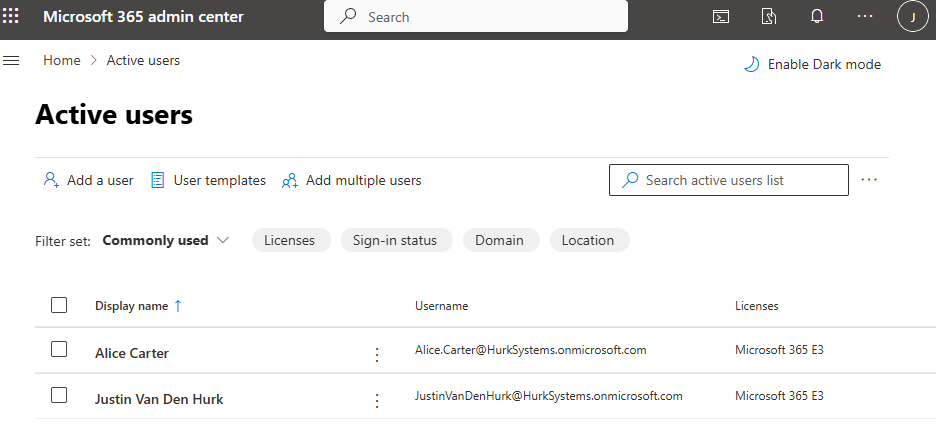Open the toolbar more actions ellipsis
Image resolution: width=936 pixels, height=442 pixels.
coord(869,180)
